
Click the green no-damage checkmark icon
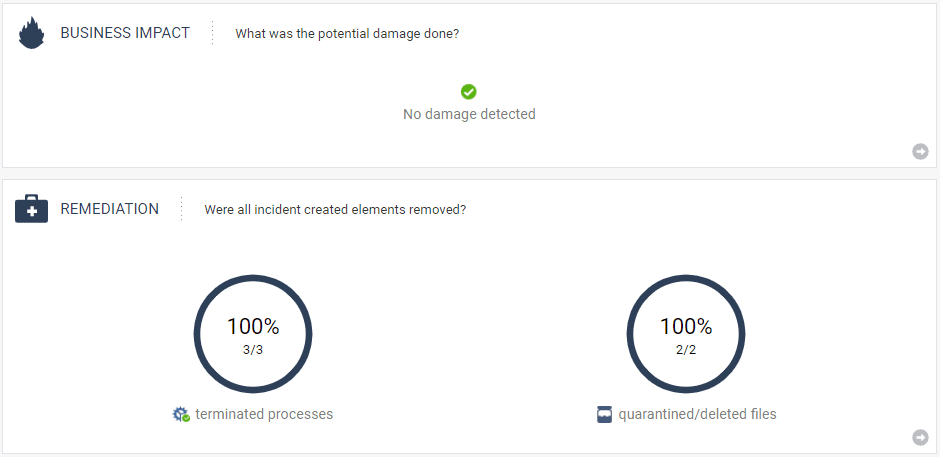tap(469, 92)
